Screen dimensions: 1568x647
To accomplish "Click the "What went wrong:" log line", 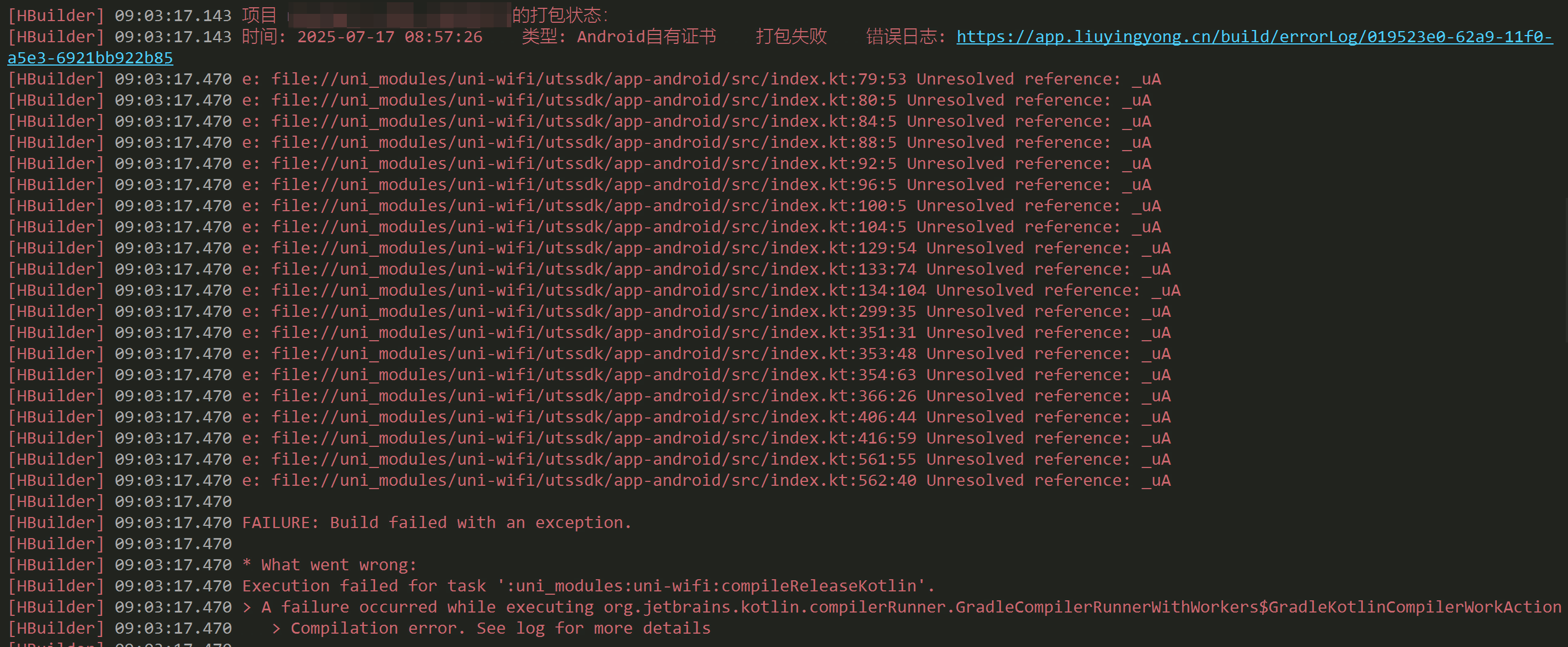I will point(338,565).
